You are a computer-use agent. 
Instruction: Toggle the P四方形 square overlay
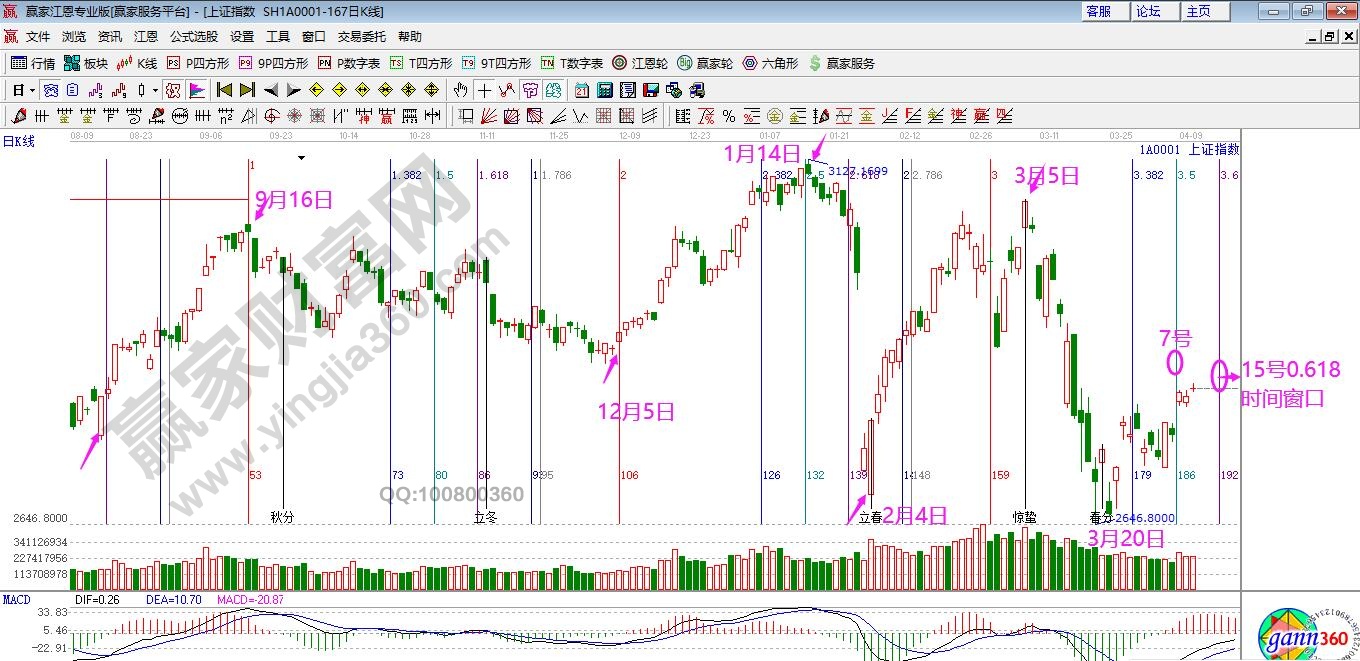coord(198,63)
